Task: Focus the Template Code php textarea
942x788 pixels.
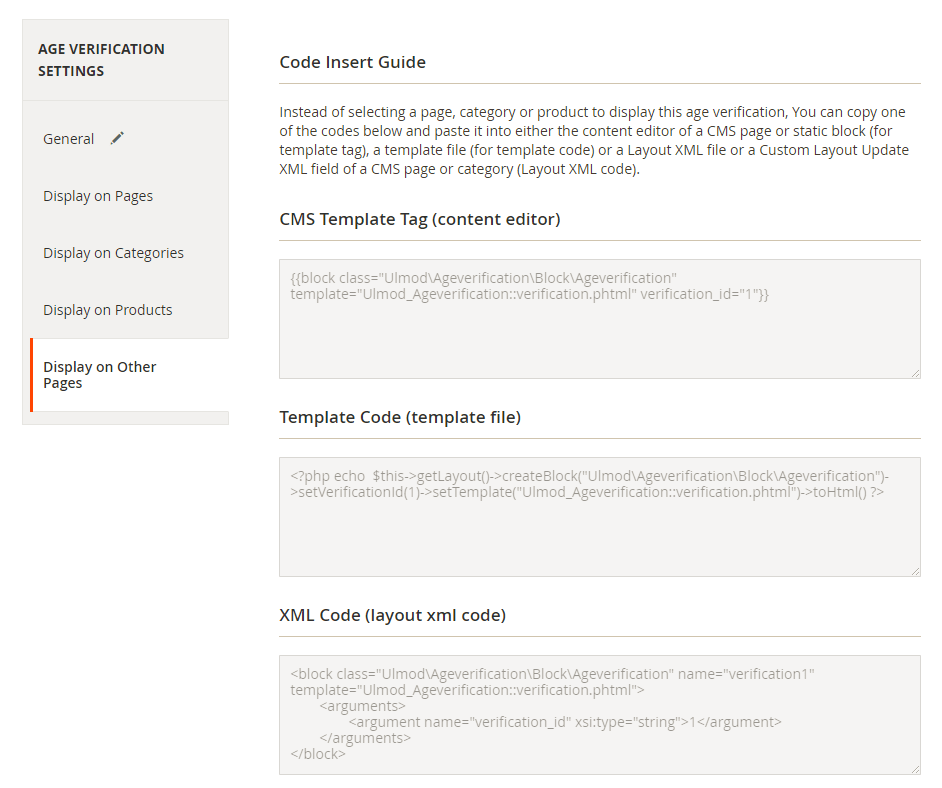Action: tap(600, 517)
